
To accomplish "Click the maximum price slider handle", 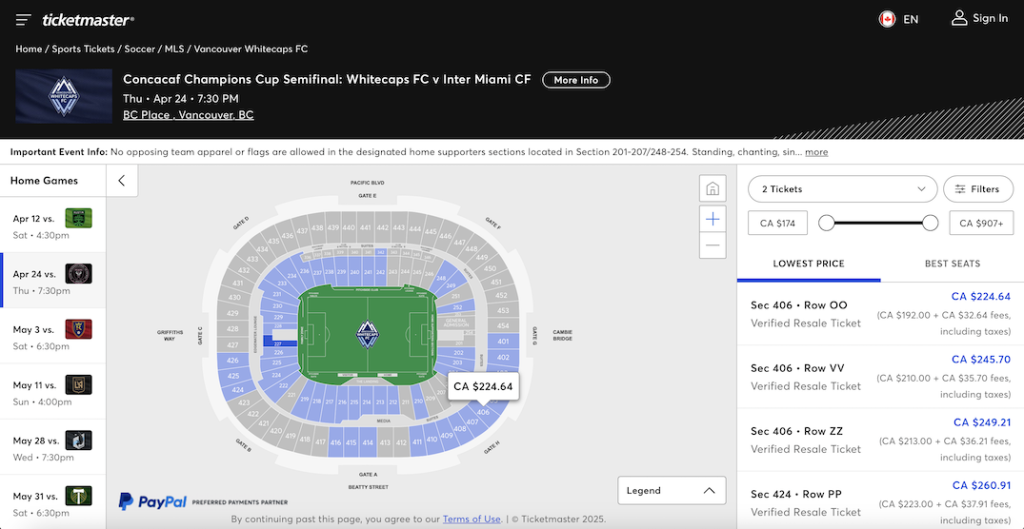I will (x=930, y=223).
